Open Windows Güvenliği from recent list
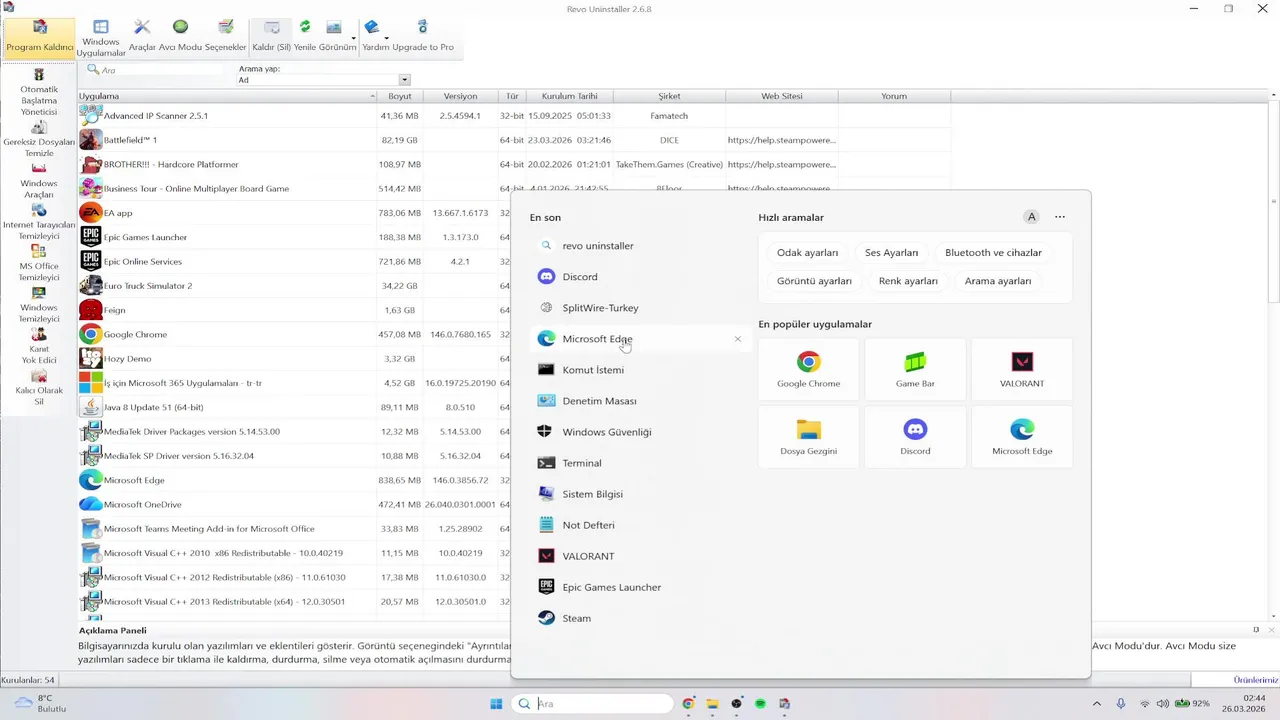This screenshot has width=1280, height=720. pyautogui.click(x=640, y=431)
